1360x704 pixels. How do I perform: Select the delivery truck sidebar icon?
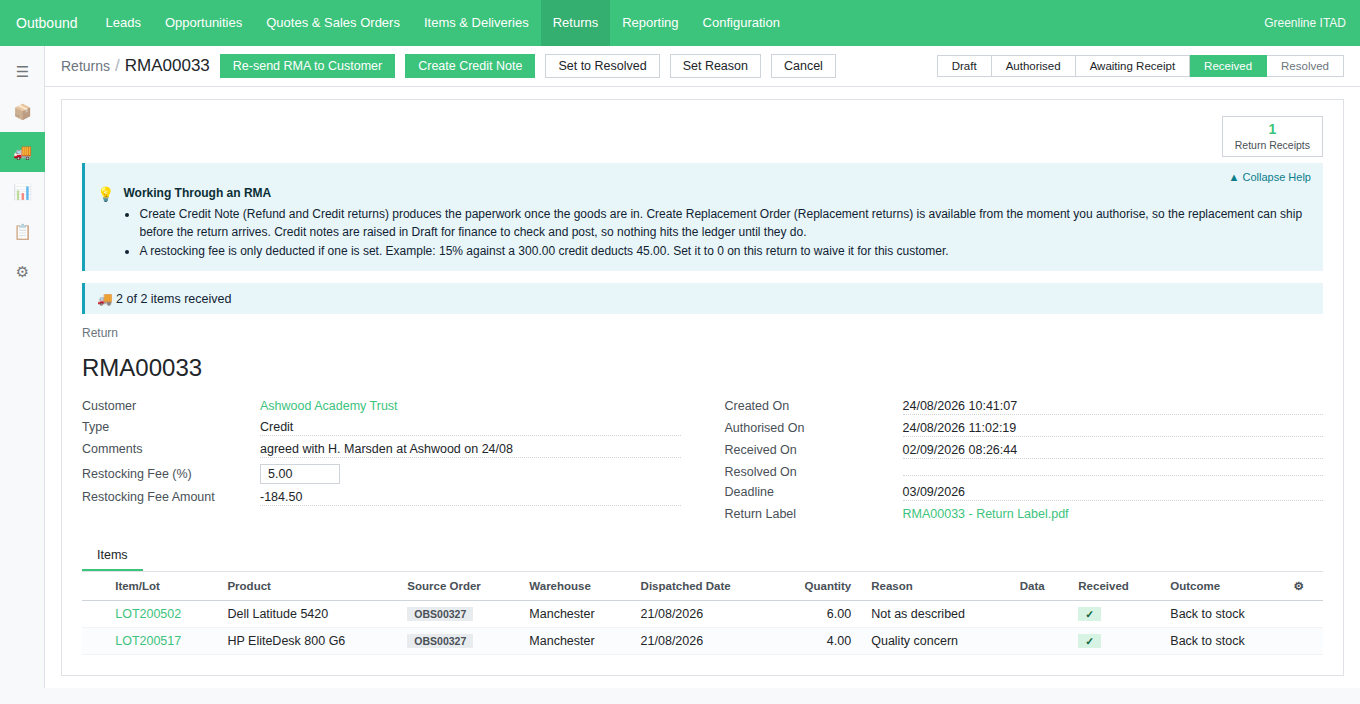coord(22,152)
